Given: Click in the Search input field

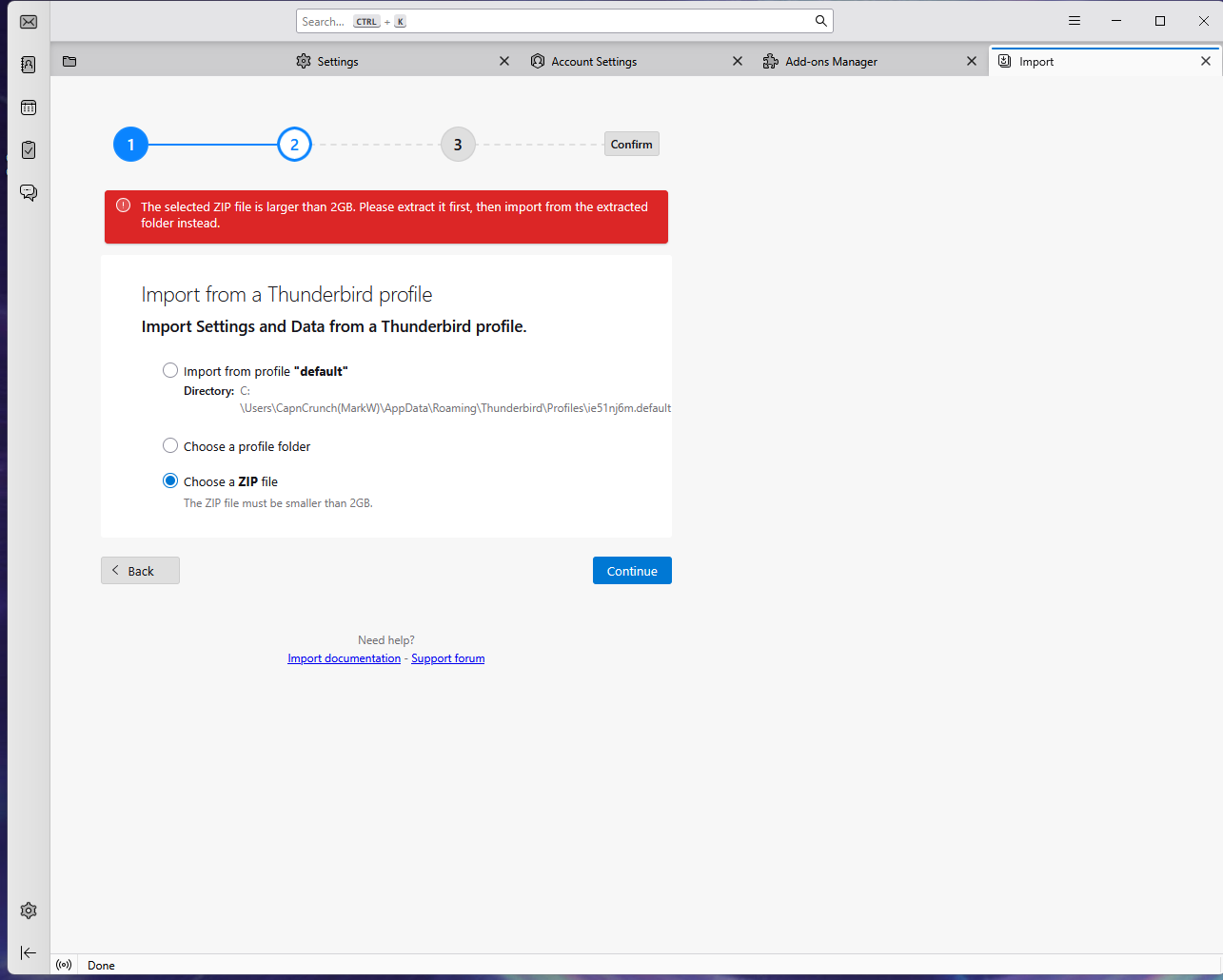Looking at the screenshot, I should pyautogui.click(x=564, y=21).
